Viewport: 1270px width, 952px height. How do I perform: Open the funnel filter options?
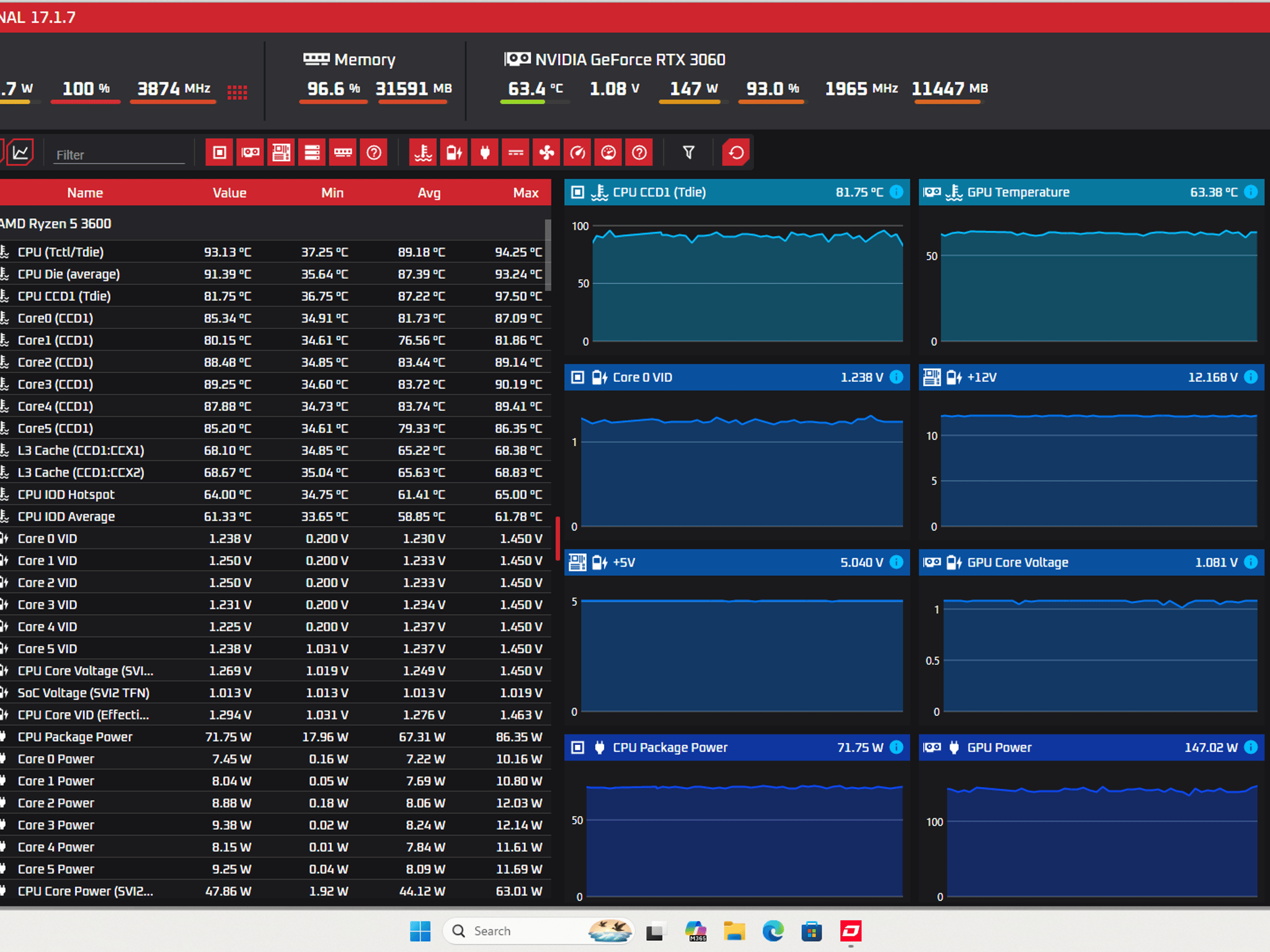click(x=688, y=152)
